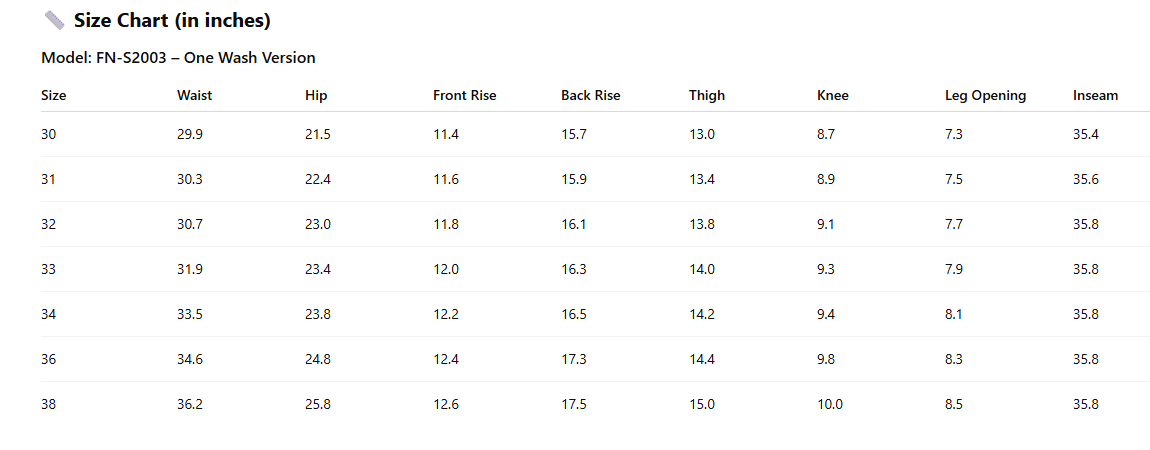The image size is (1150, 450).
Task: Click the Size Chart (in inches) heading
Action: click(x=172, y=20)
